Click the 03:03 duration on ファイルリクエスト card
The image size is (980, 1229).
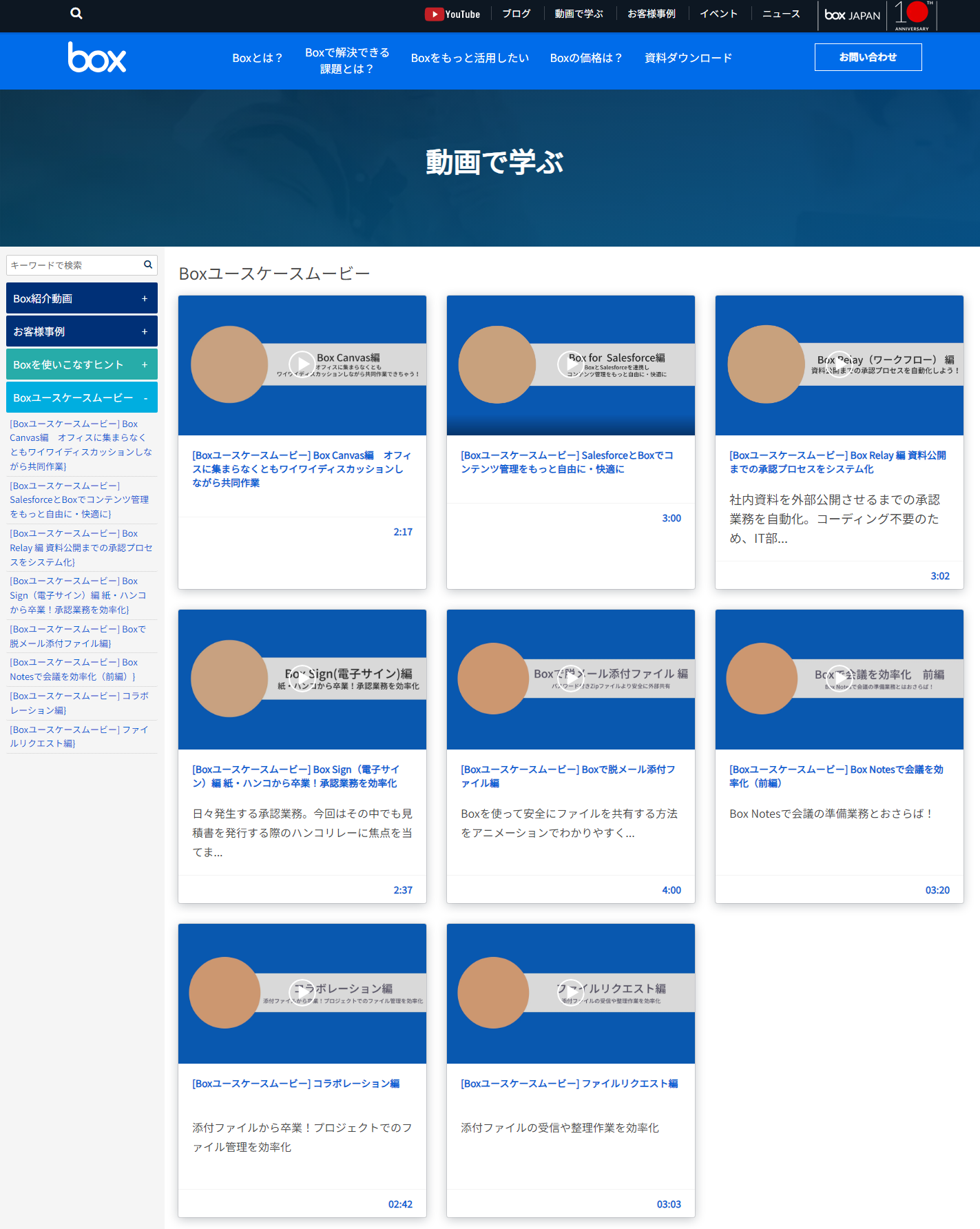669,1204
